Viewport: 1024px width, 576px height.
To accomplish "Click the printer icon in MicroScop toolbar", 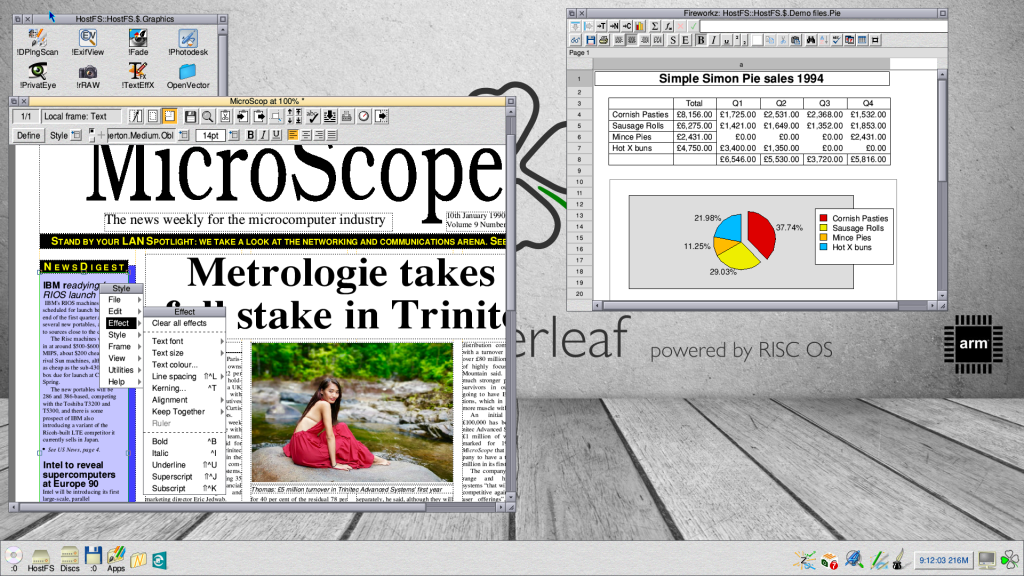I will (346, 117).
